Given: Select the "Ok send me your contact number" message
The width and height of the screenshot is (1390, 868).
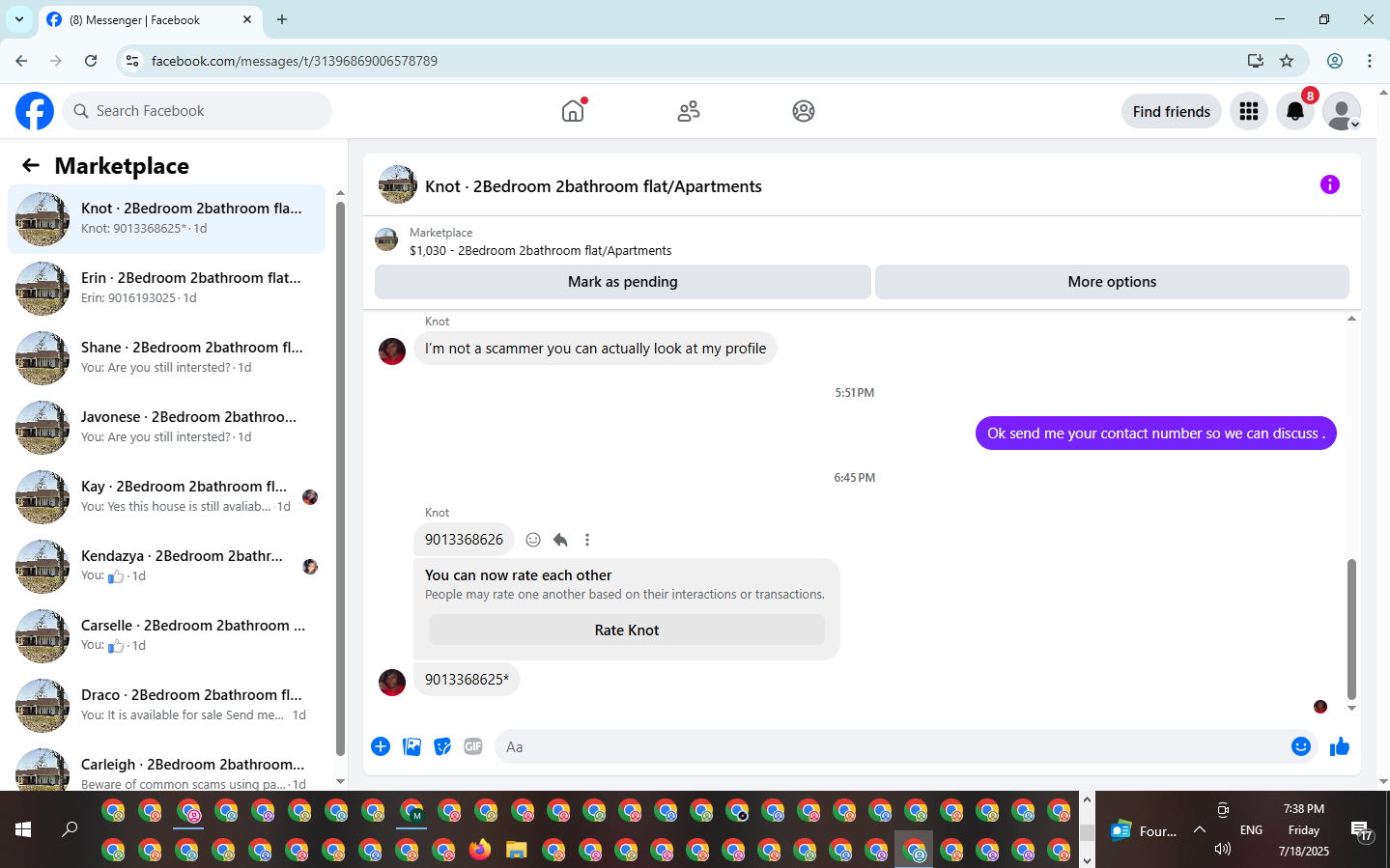Looking at the screenshot, I should point(1156,434).
